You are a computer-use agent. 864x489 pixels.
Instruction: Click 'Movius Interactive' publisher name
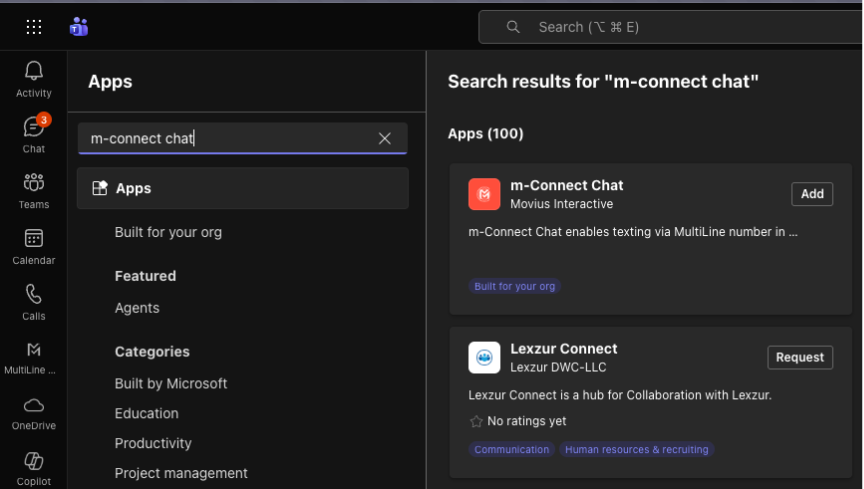561,204
